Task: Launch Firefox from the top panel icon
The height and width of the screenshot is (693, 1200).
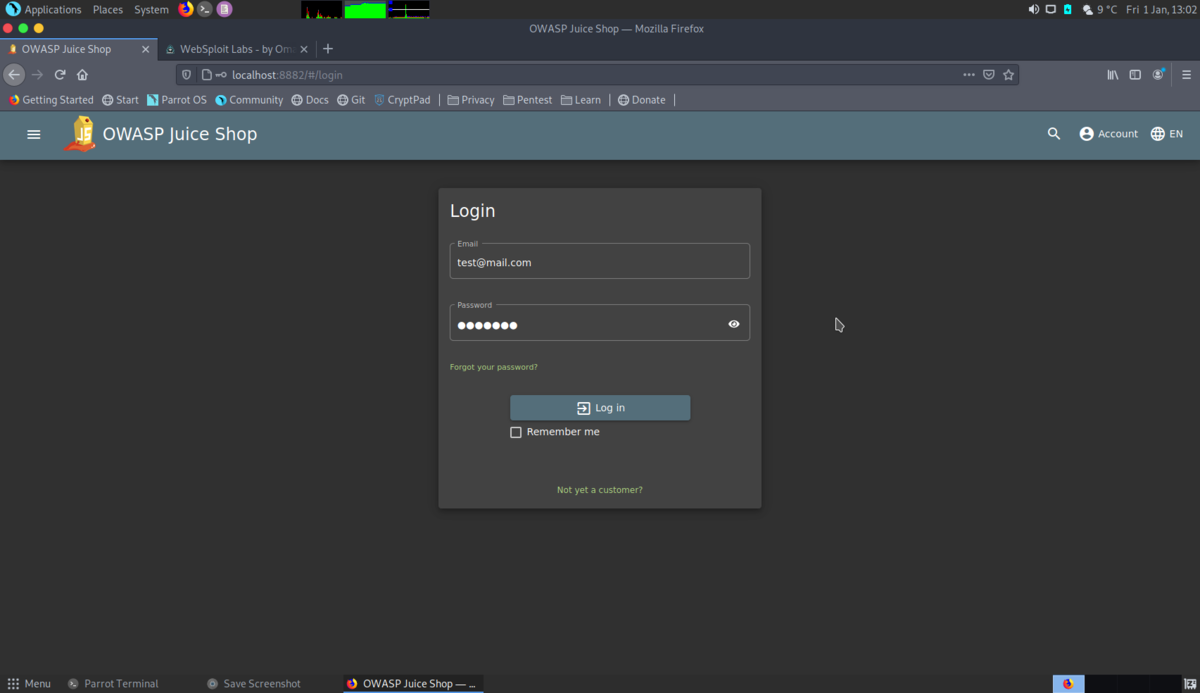Action: point(186,9)
